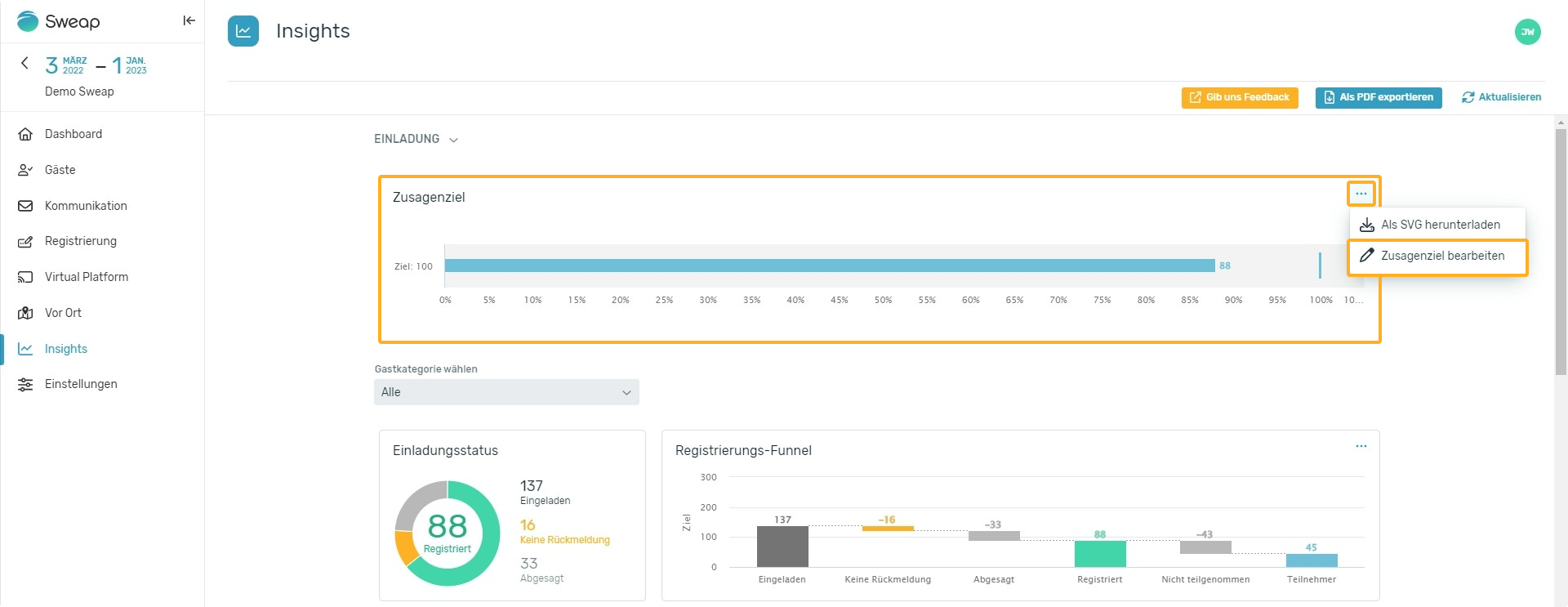Click the Insights chart icon in sidebar

tap(25, 349)
